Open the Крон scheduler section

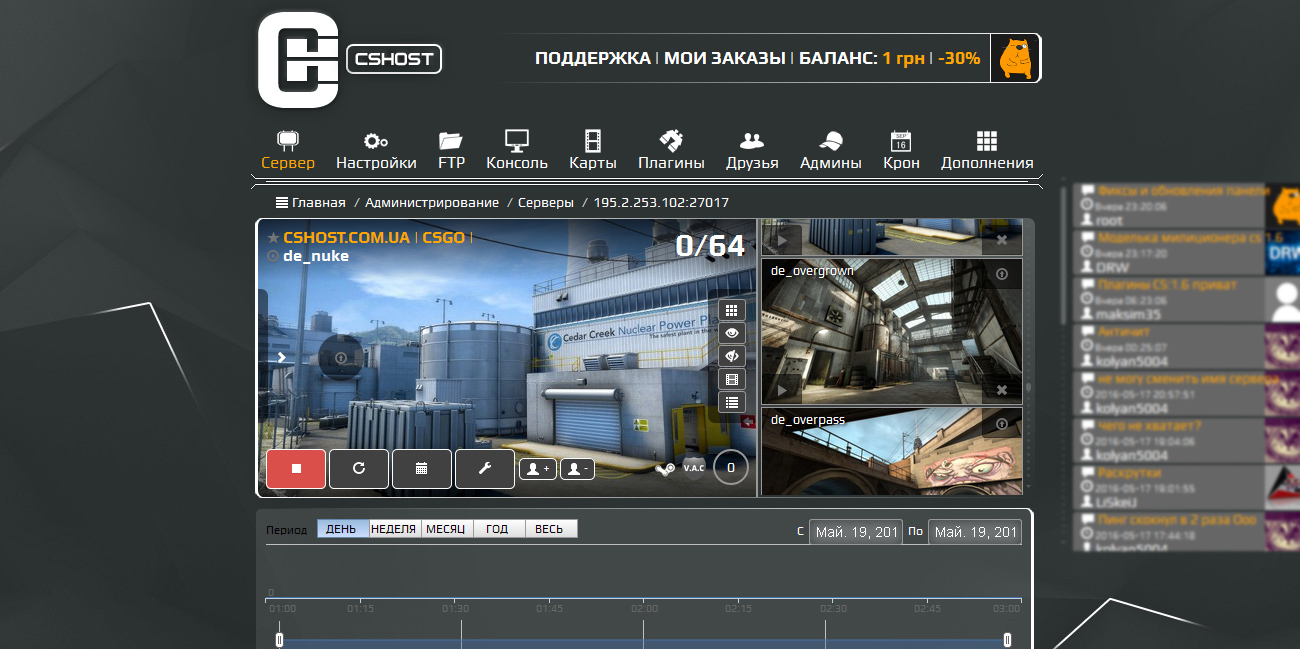click(x=901, y=151)
